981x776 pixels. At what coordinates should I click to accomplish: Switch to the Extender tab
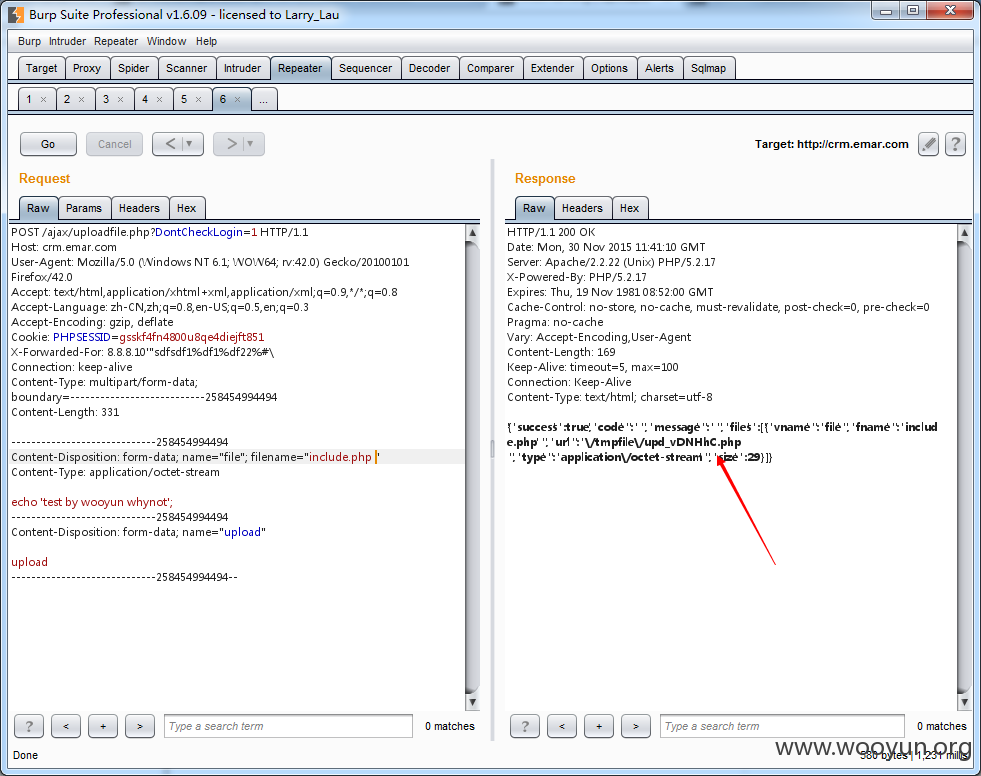[x=552, y=68]
